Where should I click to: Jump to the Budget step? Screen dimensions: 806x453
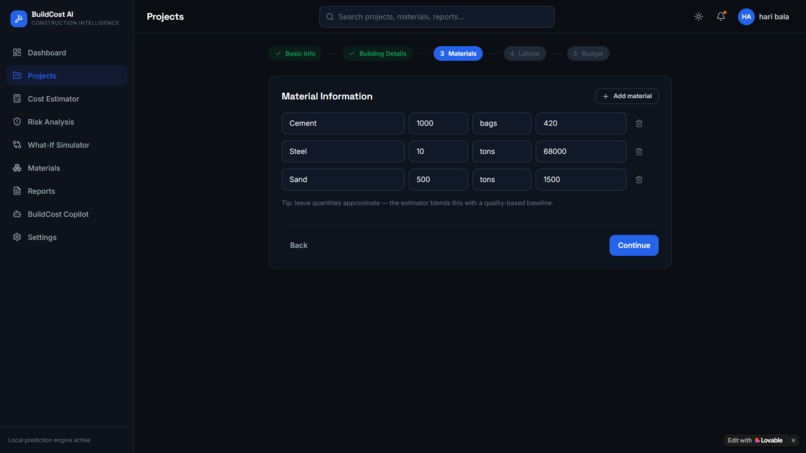pos(588,53)
